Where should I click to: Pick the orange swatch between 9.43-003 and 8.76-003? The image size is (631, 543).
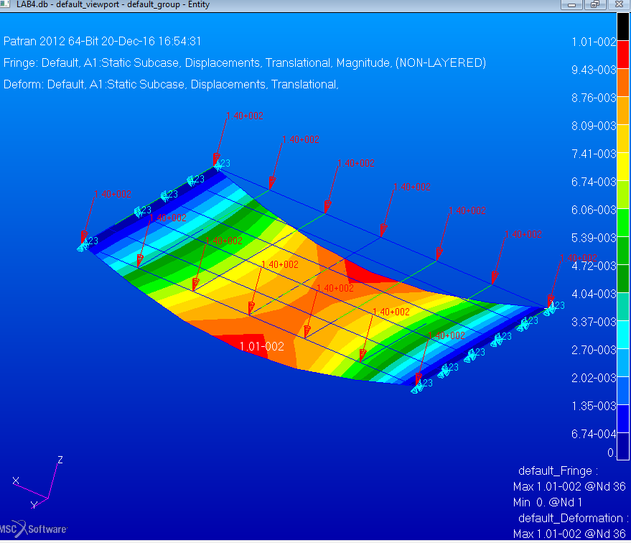click(x=623, y=83)
